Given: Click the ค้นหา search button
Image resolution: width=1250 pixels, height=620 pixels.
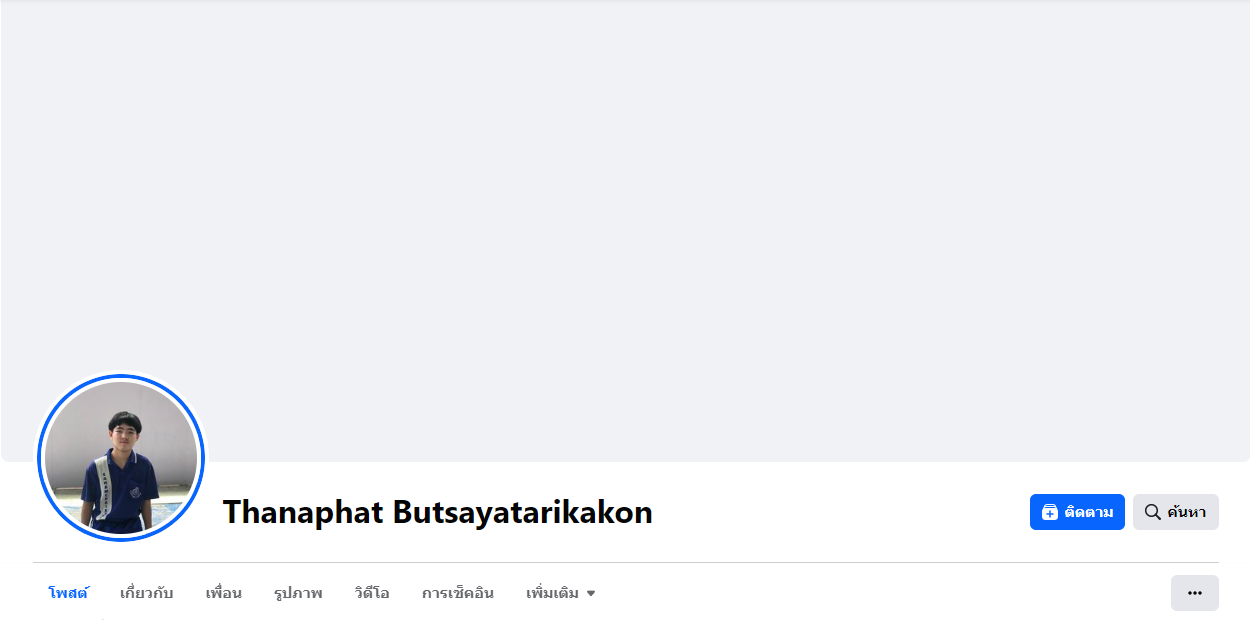Looking at the screenshot, I should point(1176,512).
